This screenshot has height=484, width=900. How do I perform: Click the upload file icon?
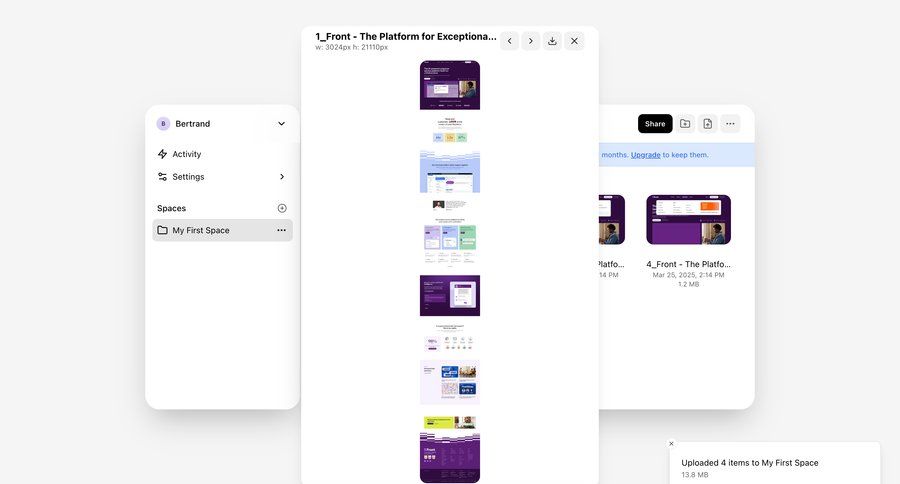707,124
